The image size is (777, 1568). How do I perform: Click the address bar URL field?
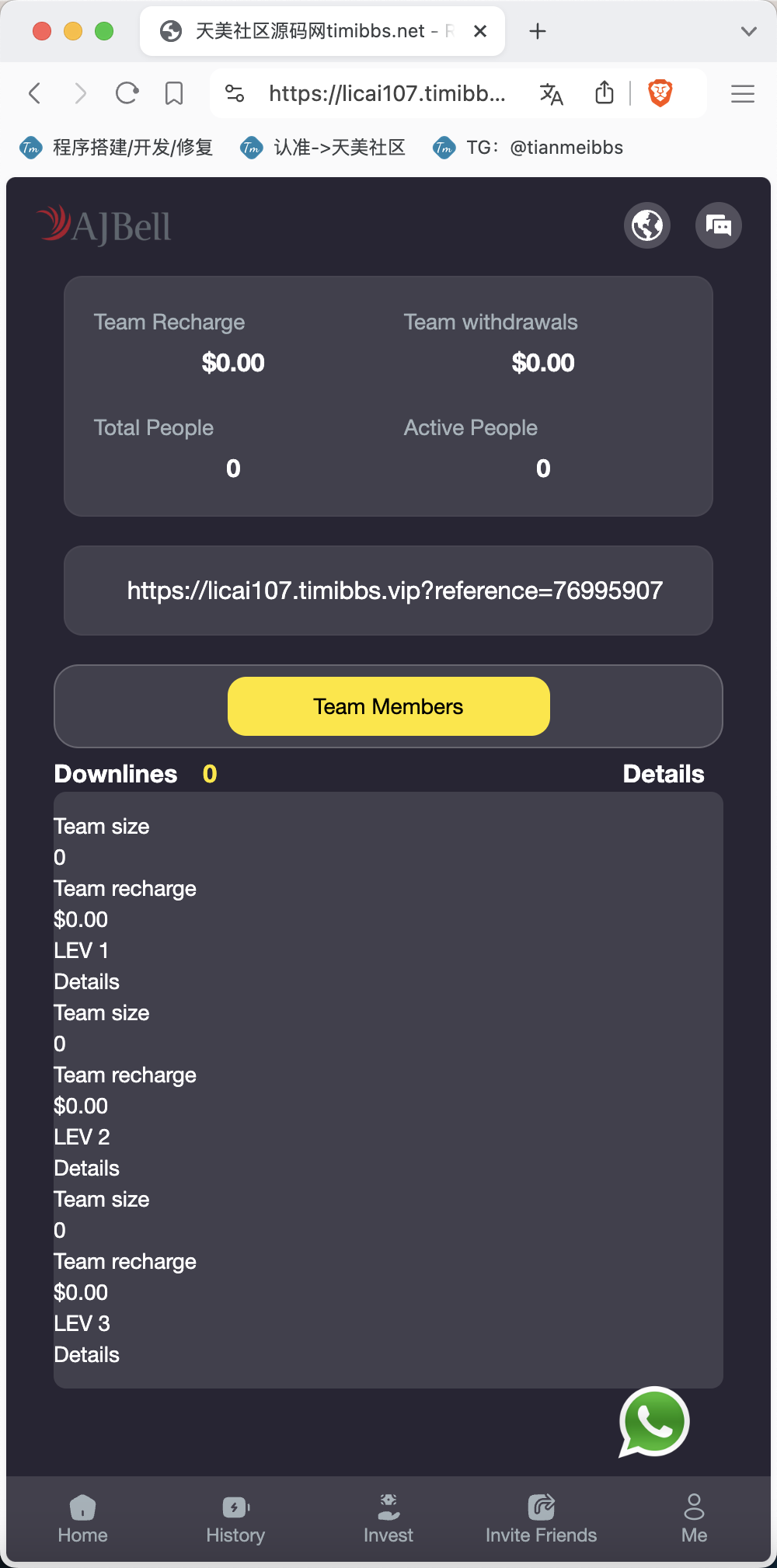click(386, 94)
